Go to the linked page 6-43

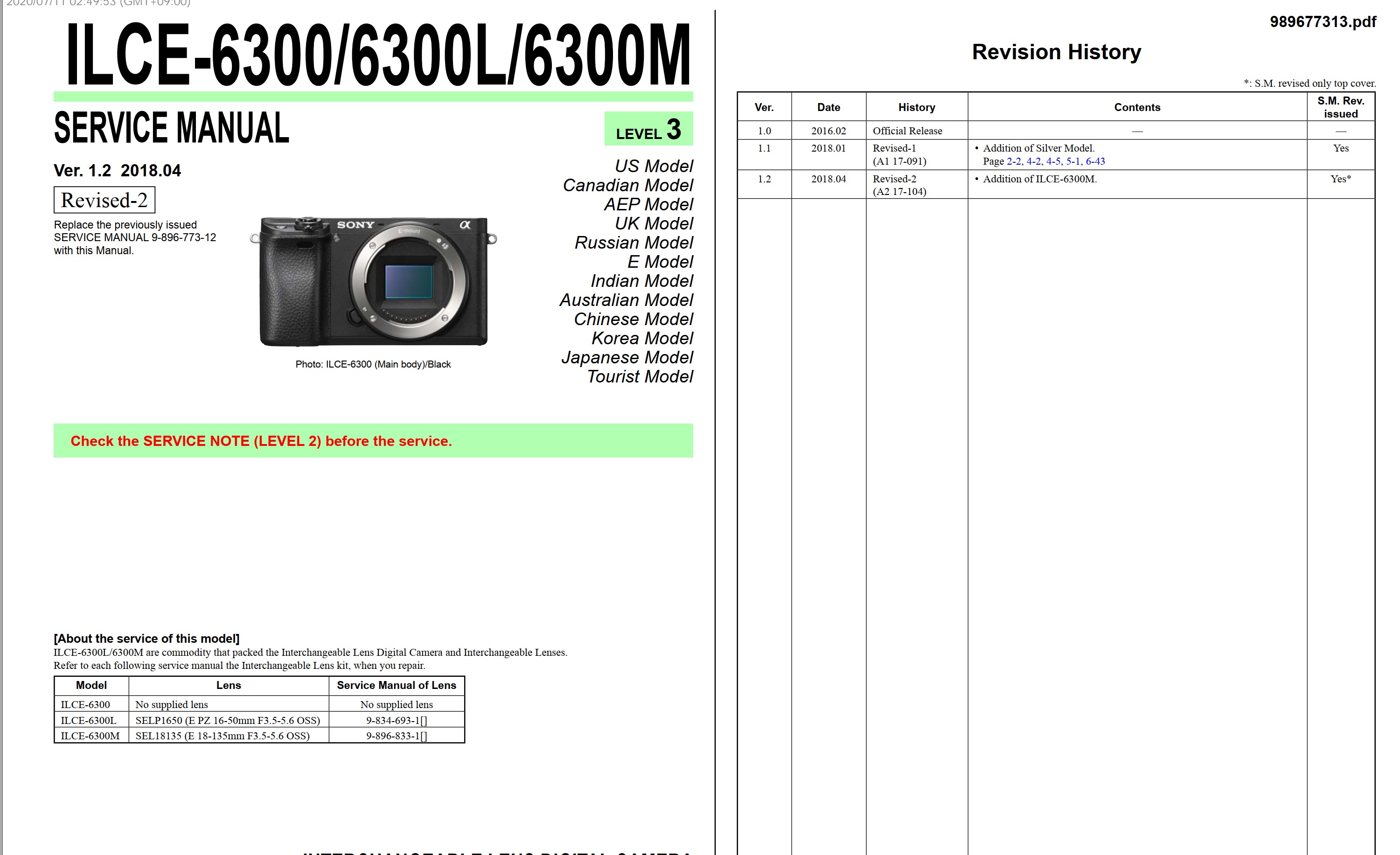tap(1095, 161)
